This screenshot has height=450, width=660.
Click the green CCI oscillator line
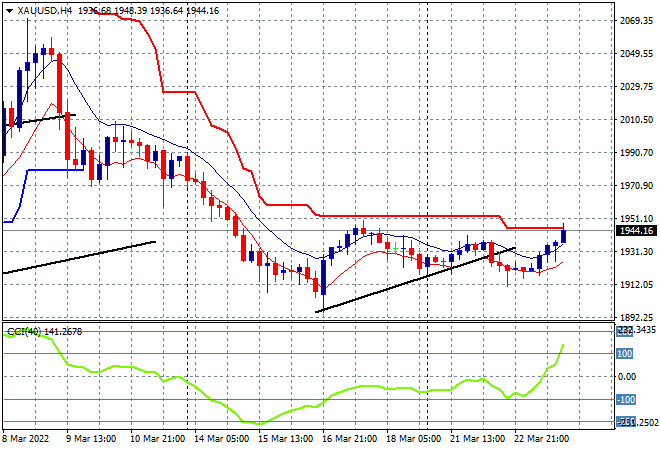point(300,410)
